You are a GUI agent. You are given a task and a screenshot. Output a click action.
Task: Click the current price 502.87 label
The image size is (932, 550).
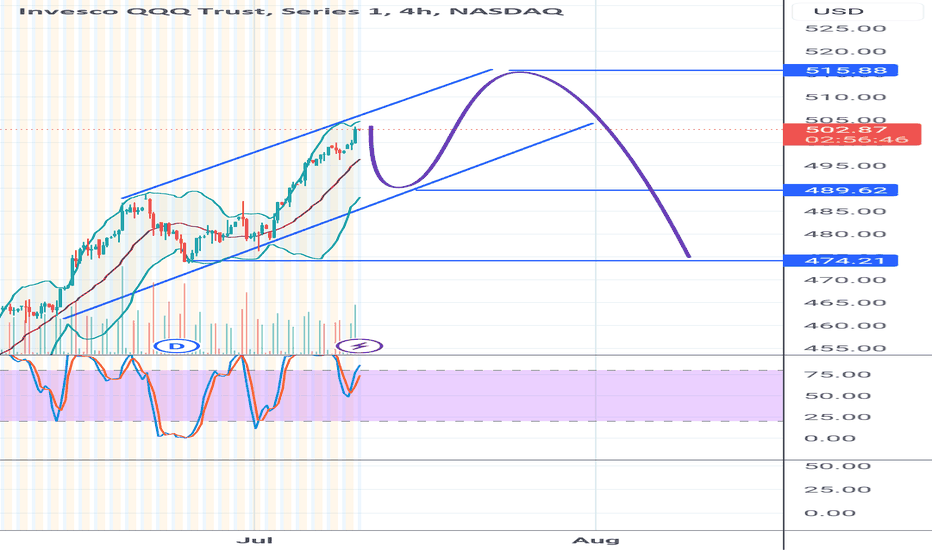(x=846, y=129)
